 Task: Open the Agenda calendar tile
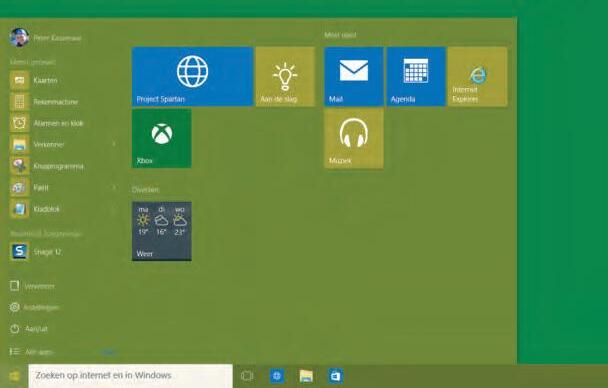(416, 76)
